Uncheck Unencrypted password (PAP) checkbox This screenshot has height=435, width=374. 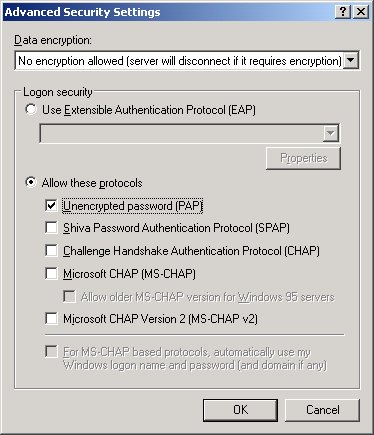pos(51,205)
